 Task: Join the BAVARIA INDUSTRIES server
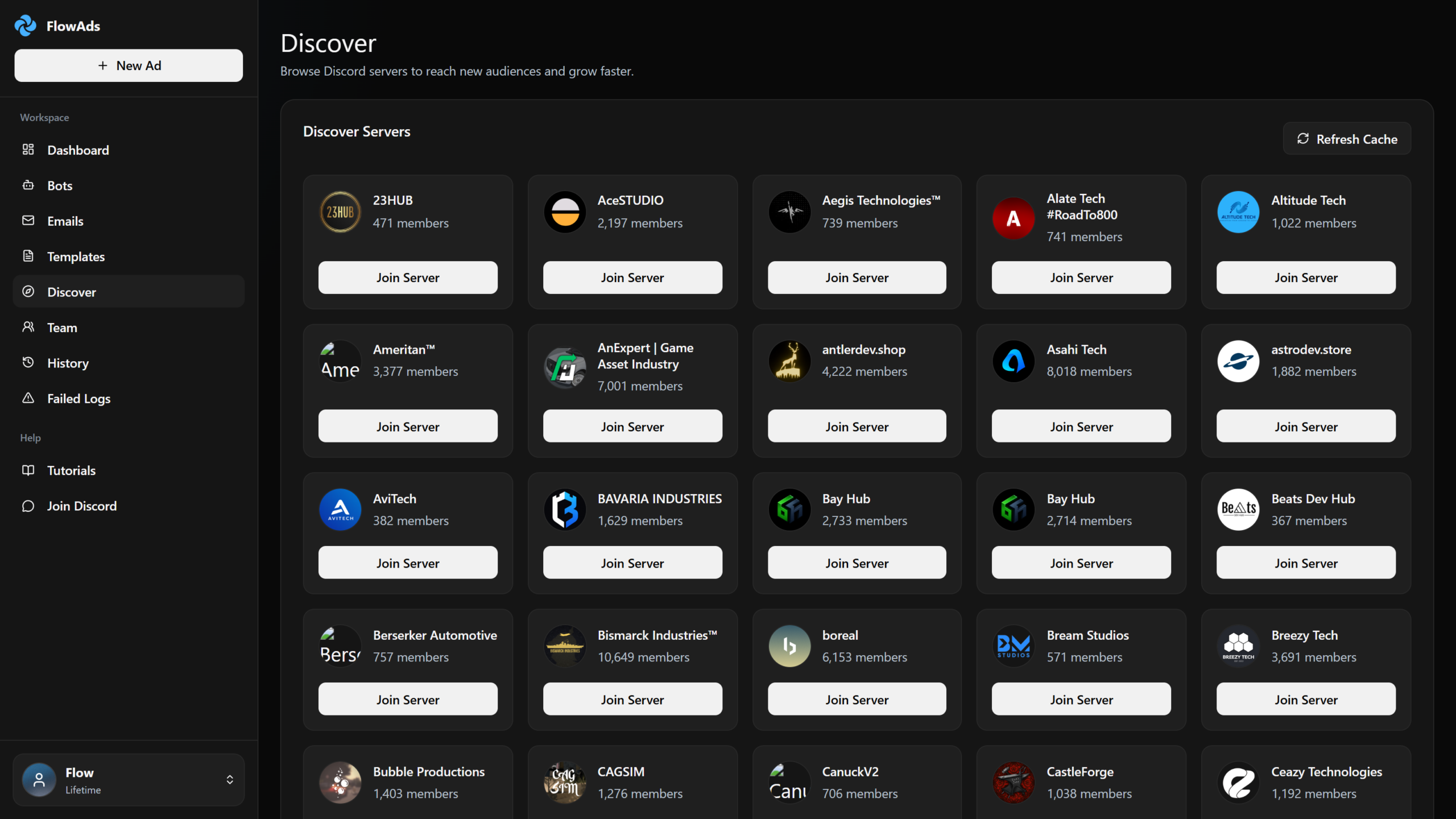632,562
